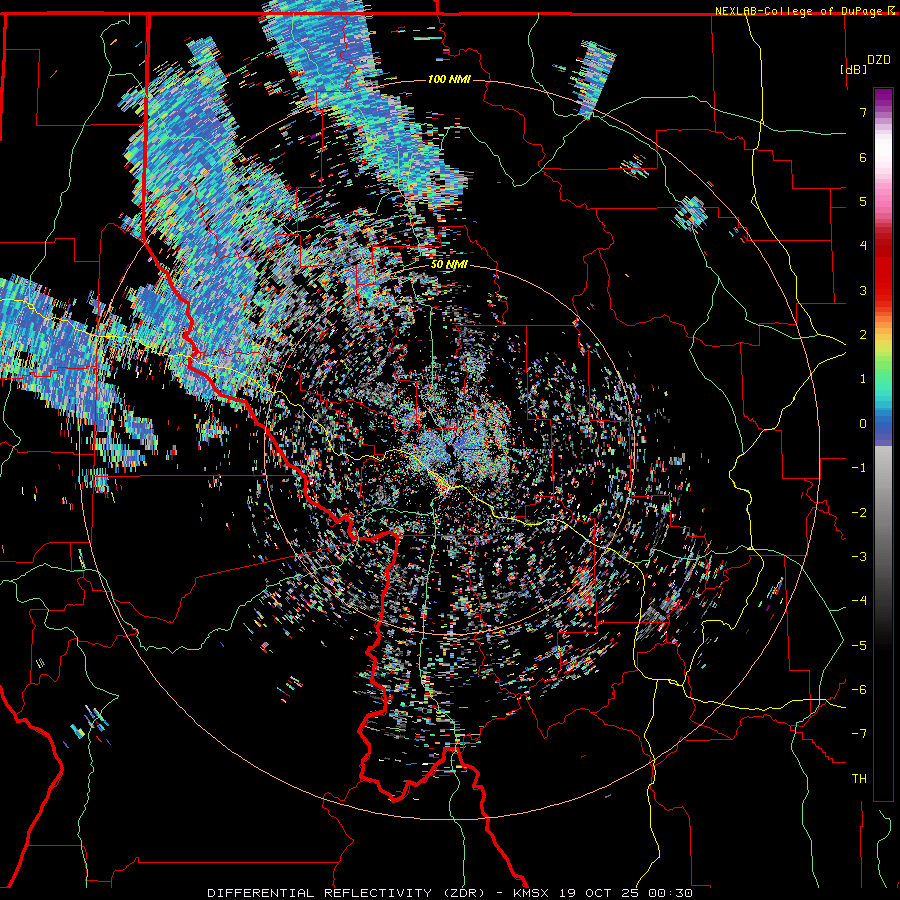Click the 00:30 timestamp text
This screenshot has height=900, width=900.
[x=670, y=893]
